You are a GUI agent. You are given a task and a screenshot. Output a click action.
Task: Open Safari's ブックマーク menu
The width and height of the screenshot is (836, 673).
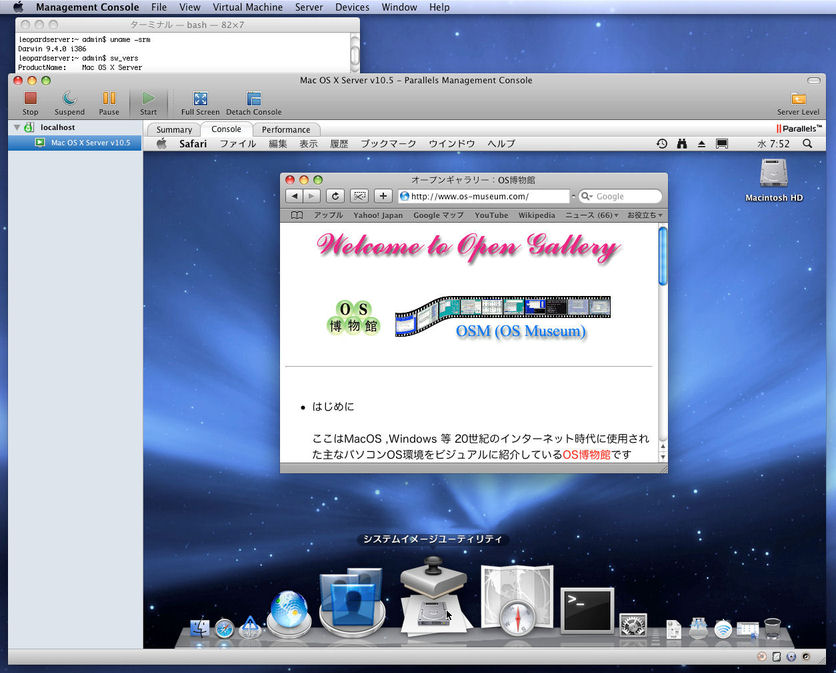tap(388, 143)
